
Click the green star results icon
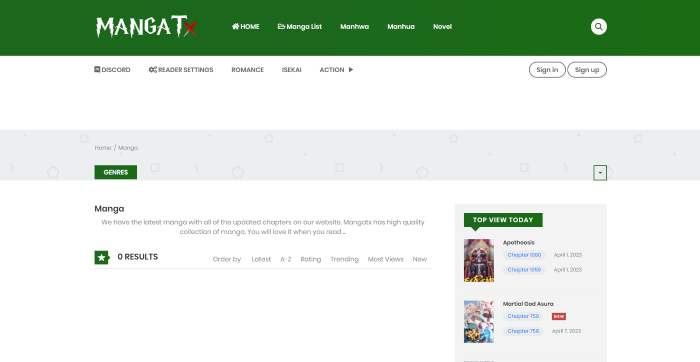pos(102,258)
